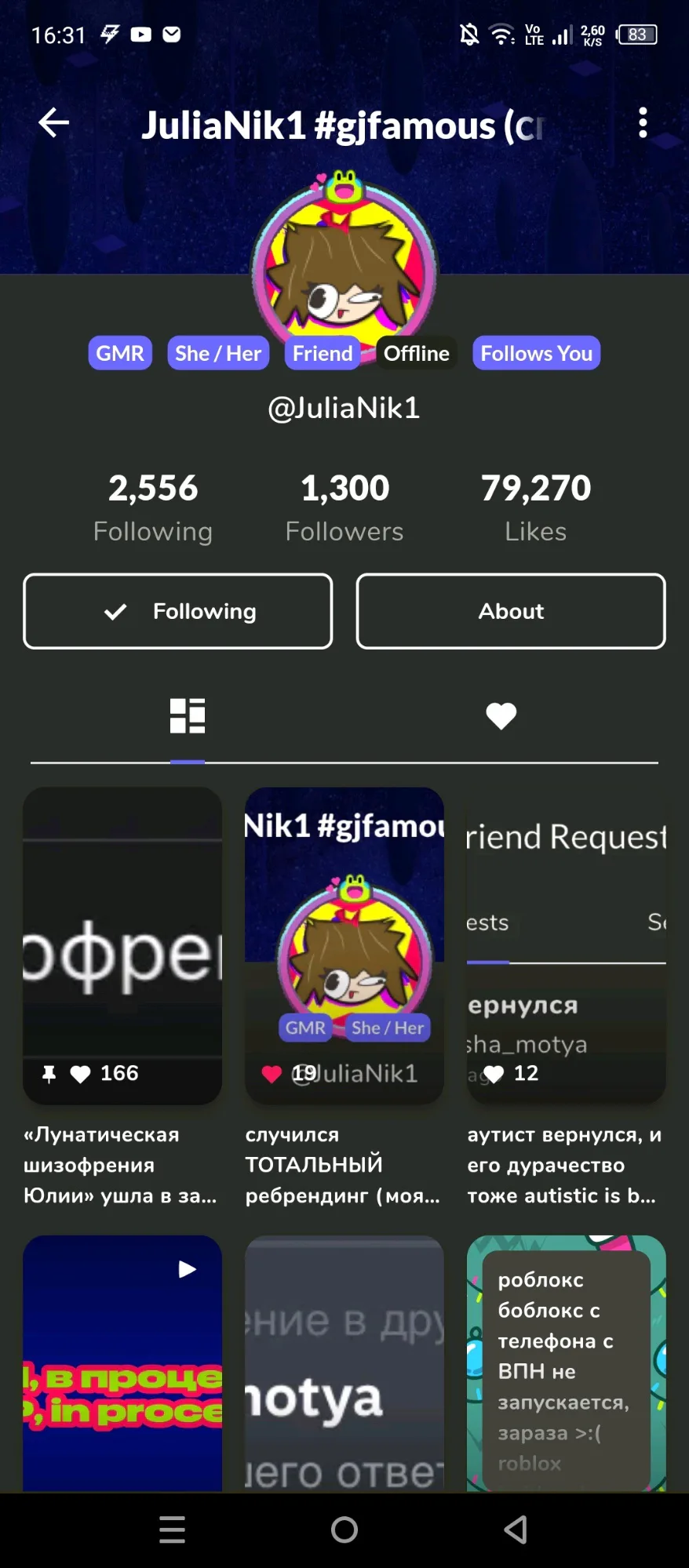Like the pinned post with 166 hearts
The image size is (689, 1568).
(80, 1074)
